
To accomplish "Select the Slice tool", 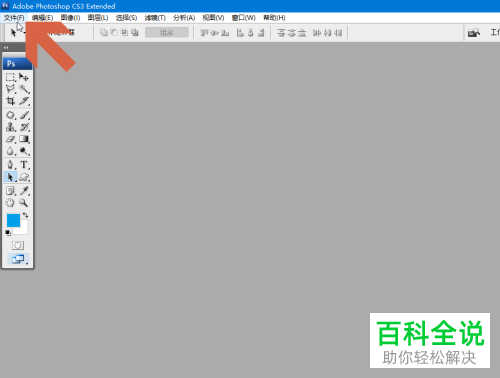I will tap(24, 101).
